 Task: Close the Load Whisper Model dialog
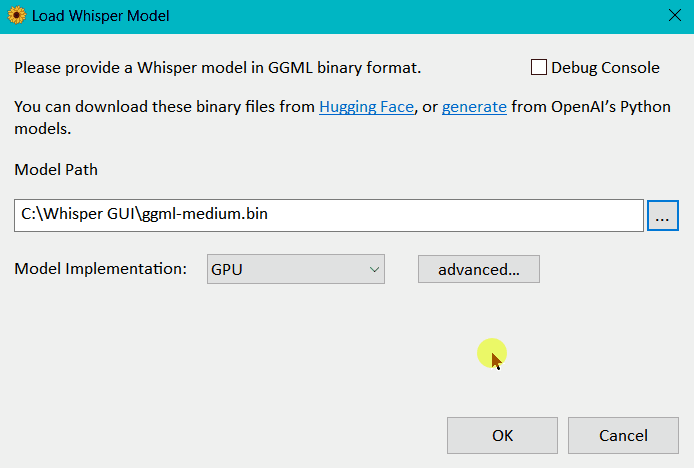coord(672,16)
